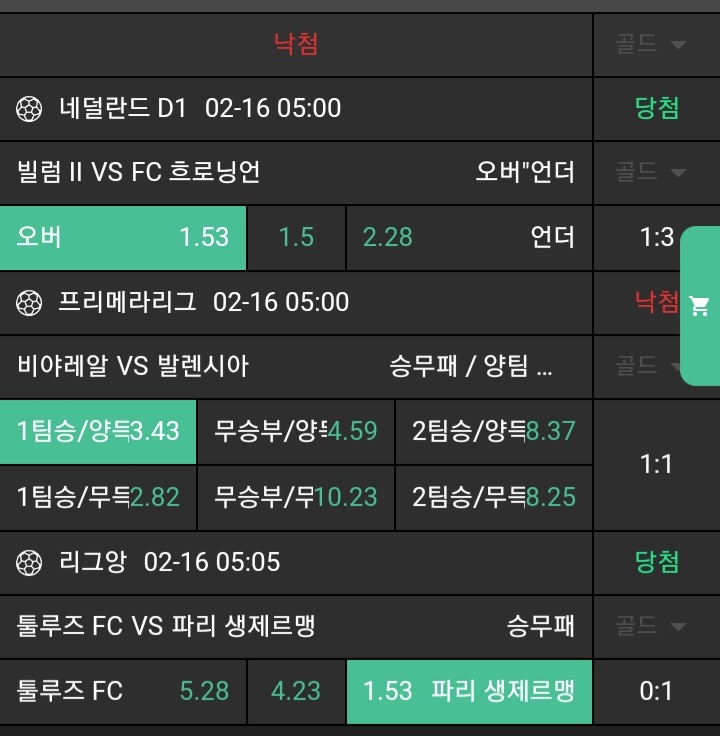This screenshot has width=720, height=736.
Task: Select 무승부/양득 4.59 odds cell
Action: pos(296,431)
